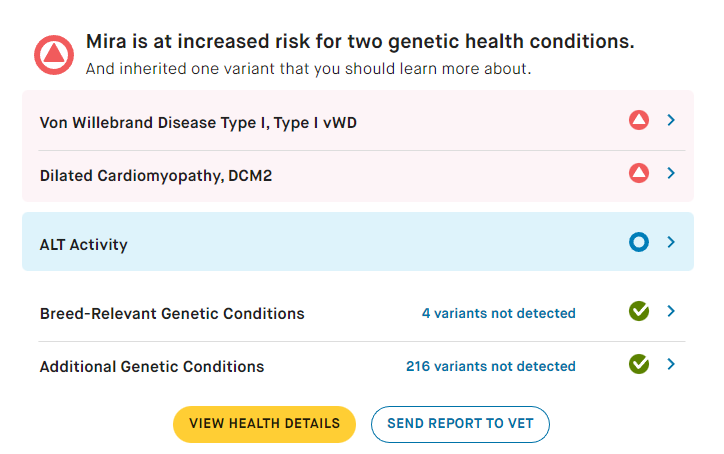724x454 pixels.
Task: Expand the Dilated Cardiomyopathy chevron arrow
Action: click(x=671, y=174)
